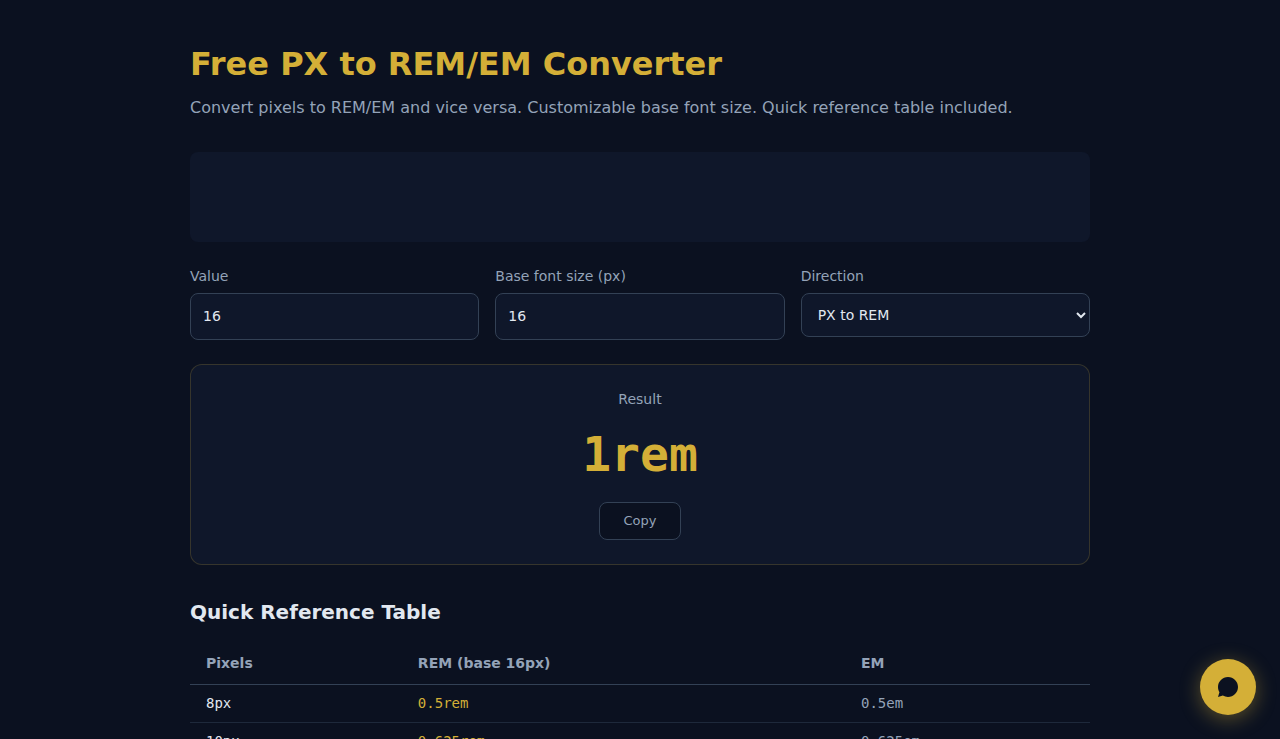Screen dimensions: 1280x739
Task: Focus the Value input field
Action: click(334, 316)
